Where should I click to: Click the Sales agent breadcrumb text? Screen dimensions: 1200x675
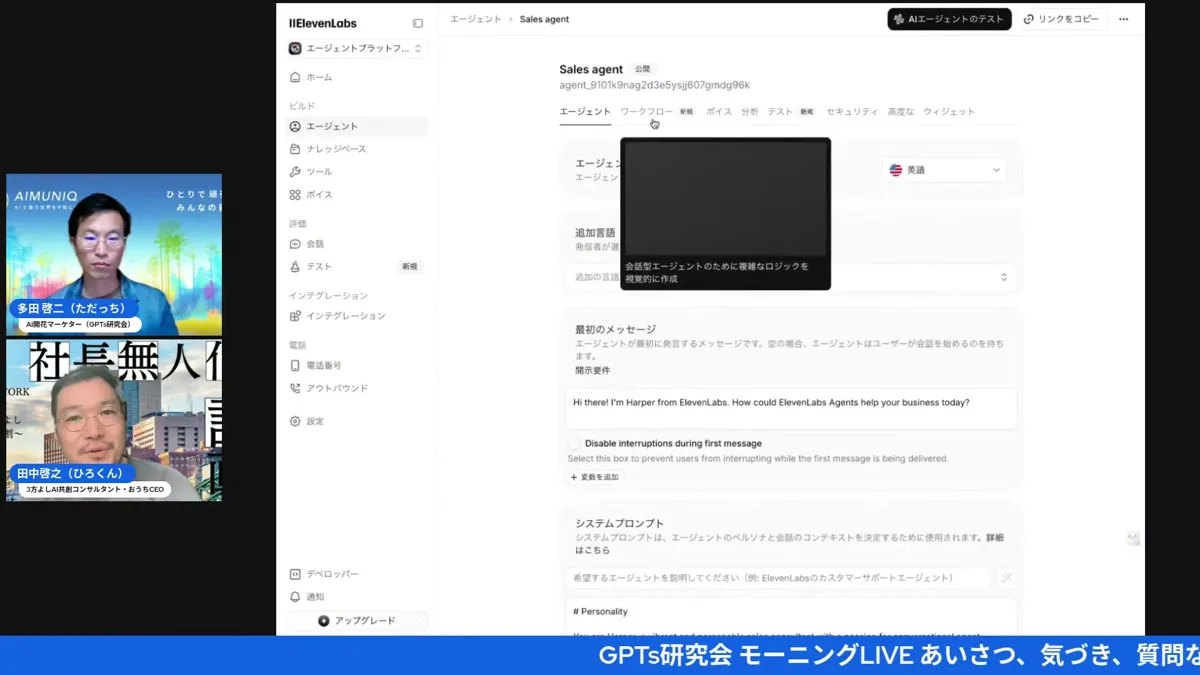pyautogui.click(x=544, y=19)
